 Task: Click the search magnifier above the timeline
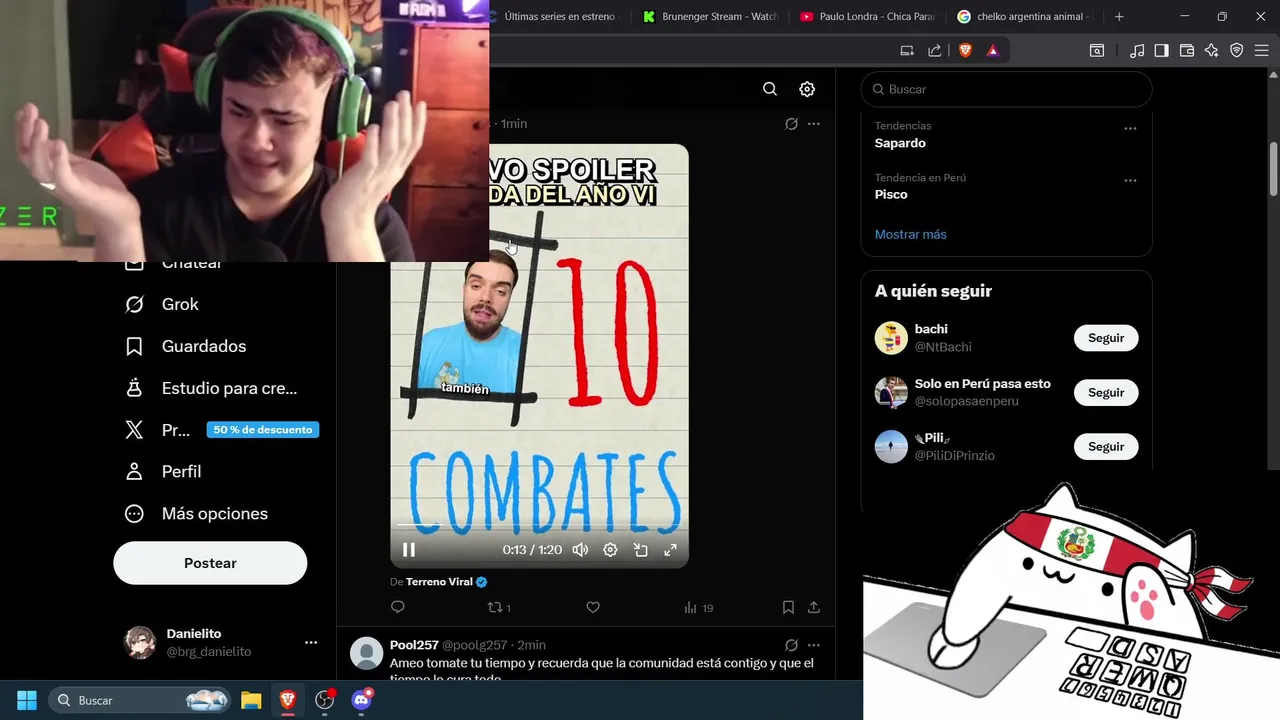[x=770, y=89]
